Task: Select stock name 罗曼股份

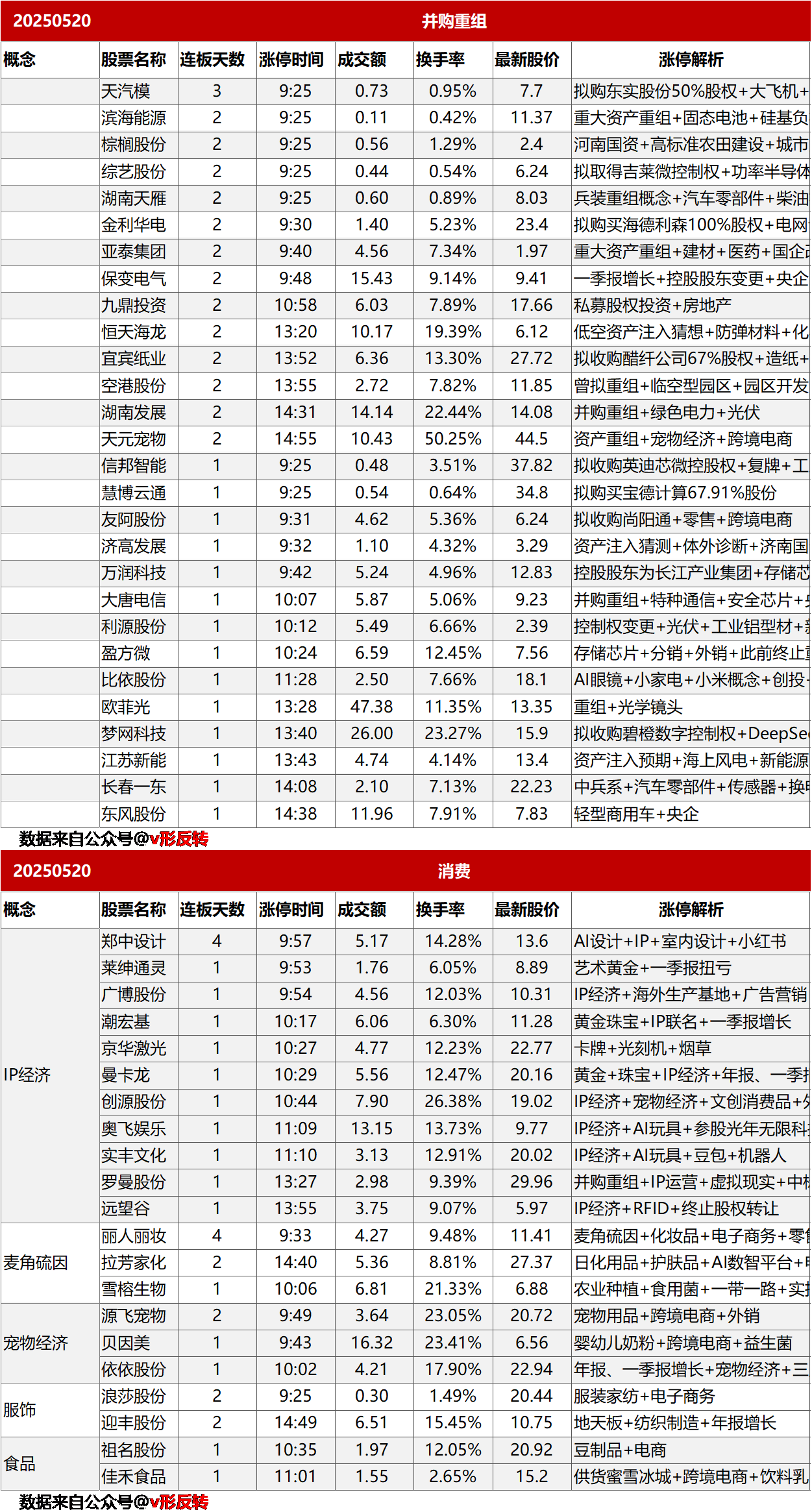Action: click(134, 1182)
